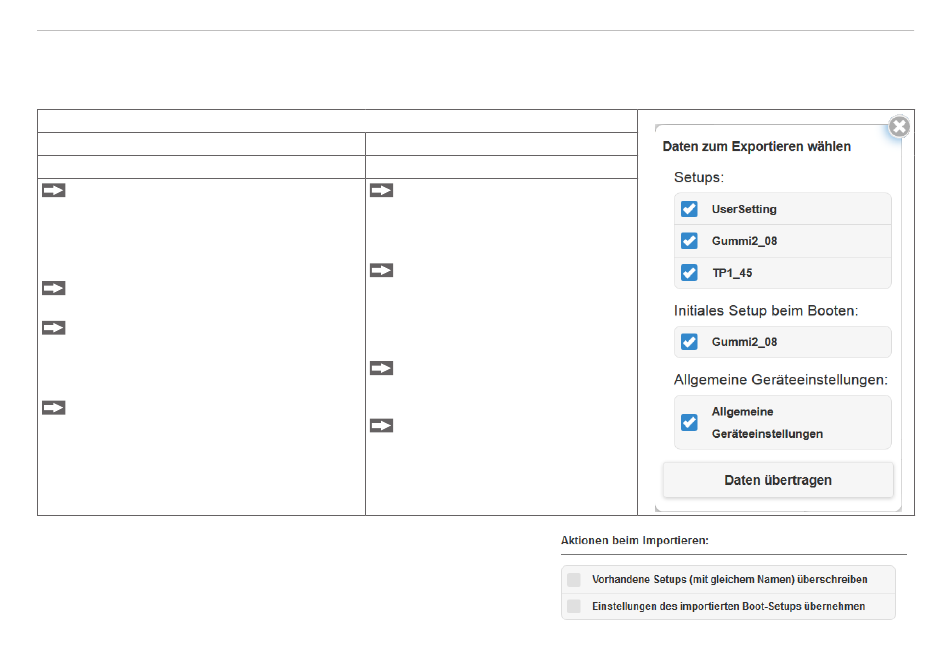The width and height of the screenshot is (950, 665).
Task: Uncheck Allgemeine Geräteeinstellungen checkbox
Action: (689, 422)
